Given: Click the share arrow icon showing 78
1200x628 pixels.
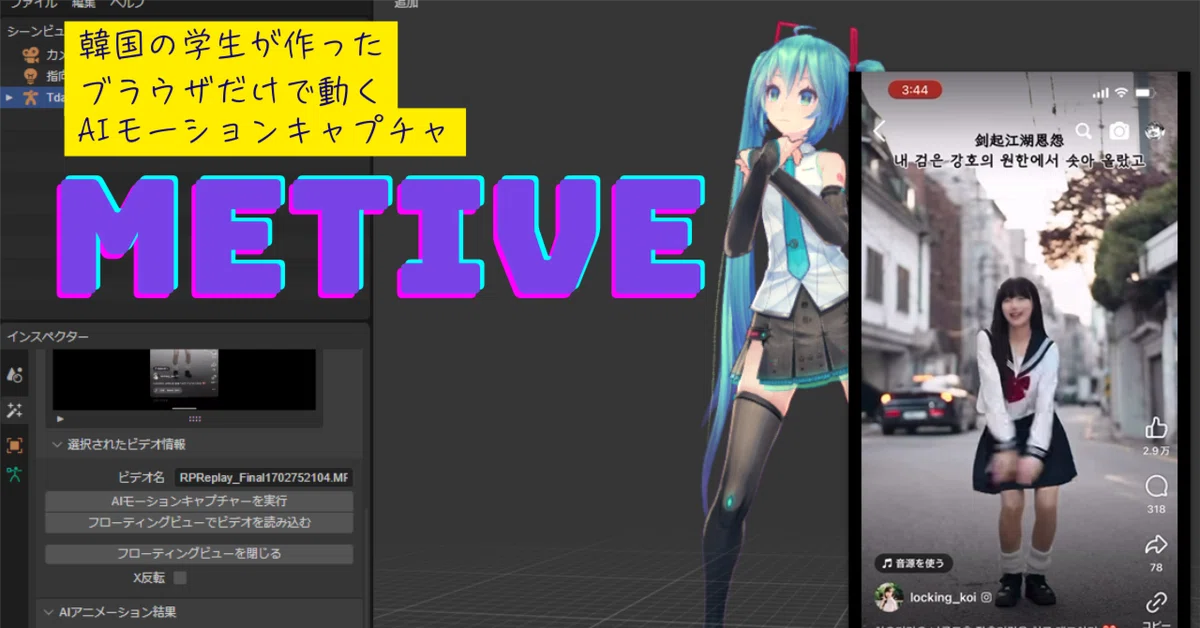Looking at the screenshot, I should point(1156,543).
